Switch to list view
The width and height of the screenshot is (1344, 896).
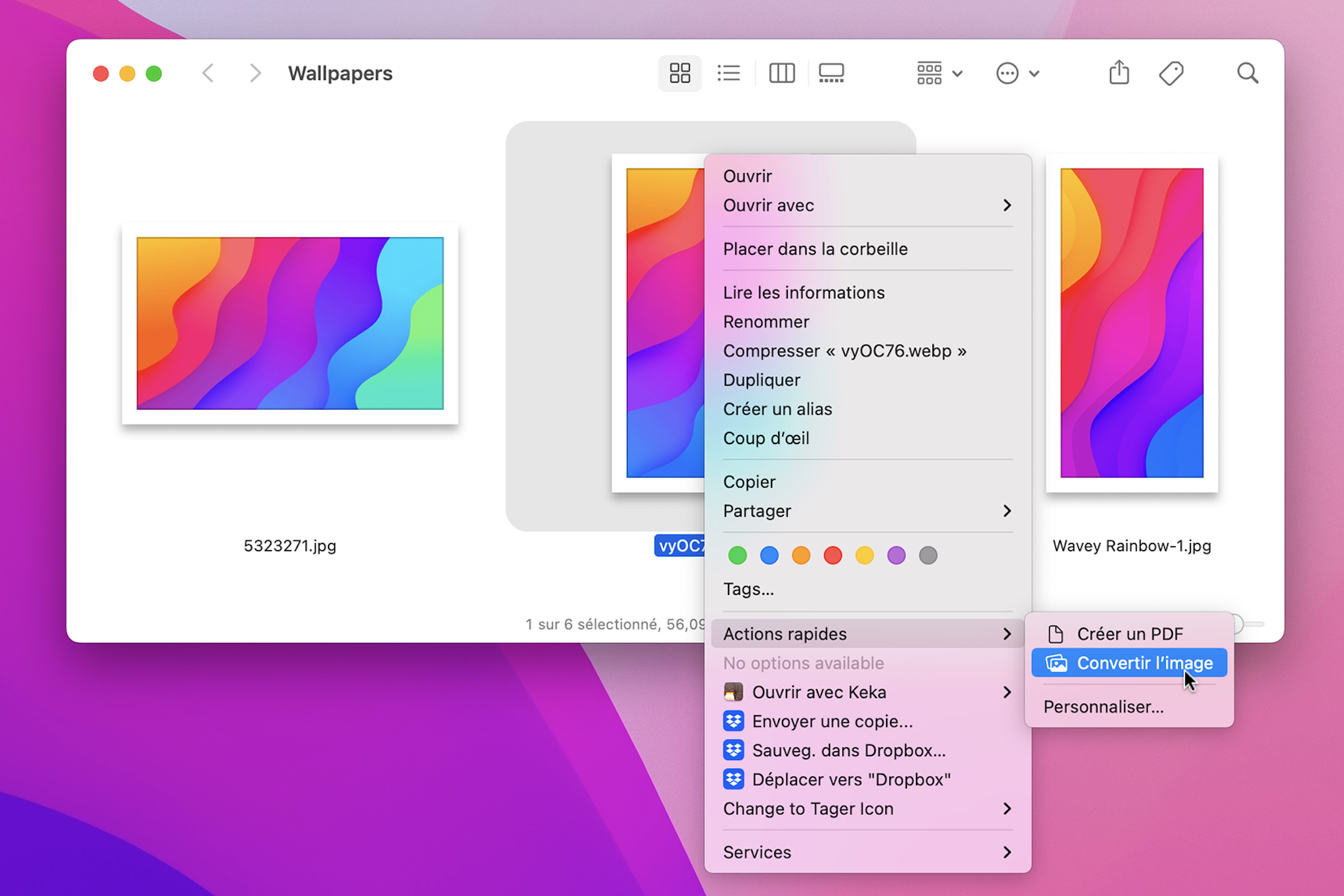(729, 73)
